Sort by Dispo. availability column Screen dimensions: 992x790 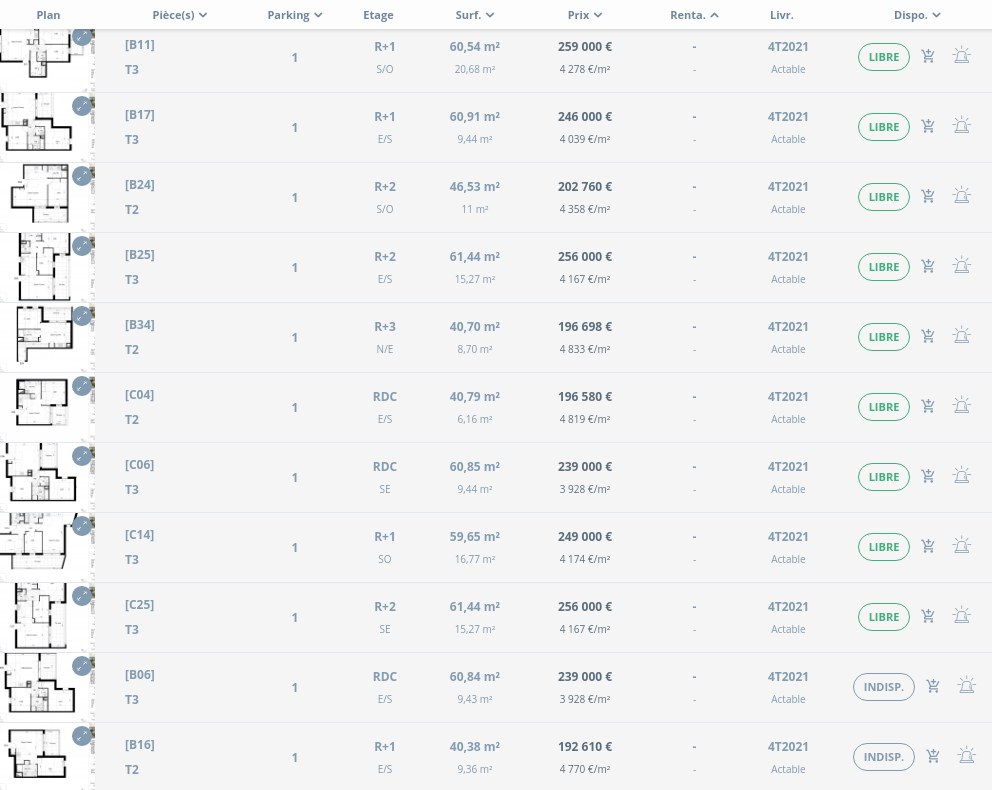pyautogui.click(x=917, y=15)
